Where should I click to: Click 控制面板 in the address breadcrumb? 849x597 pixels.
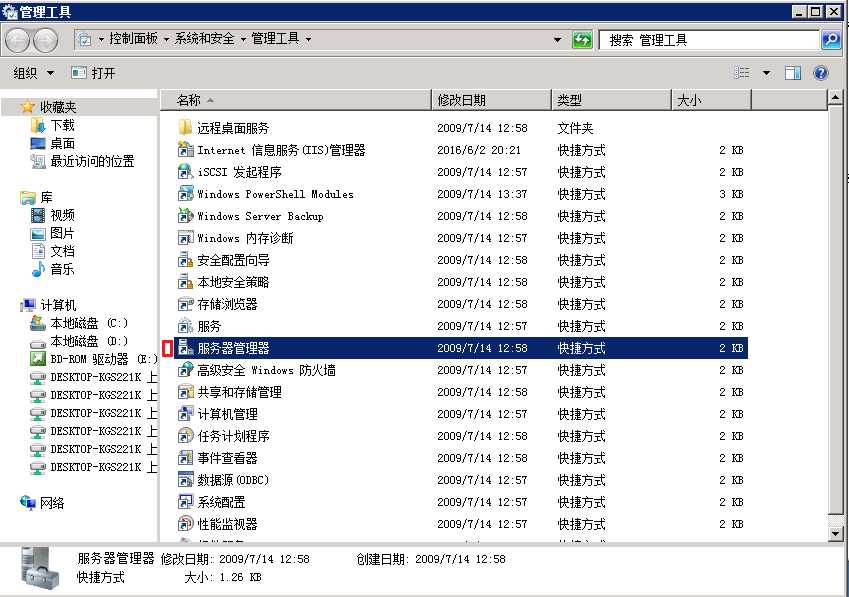pyautogui.click(x=133, y=38)
